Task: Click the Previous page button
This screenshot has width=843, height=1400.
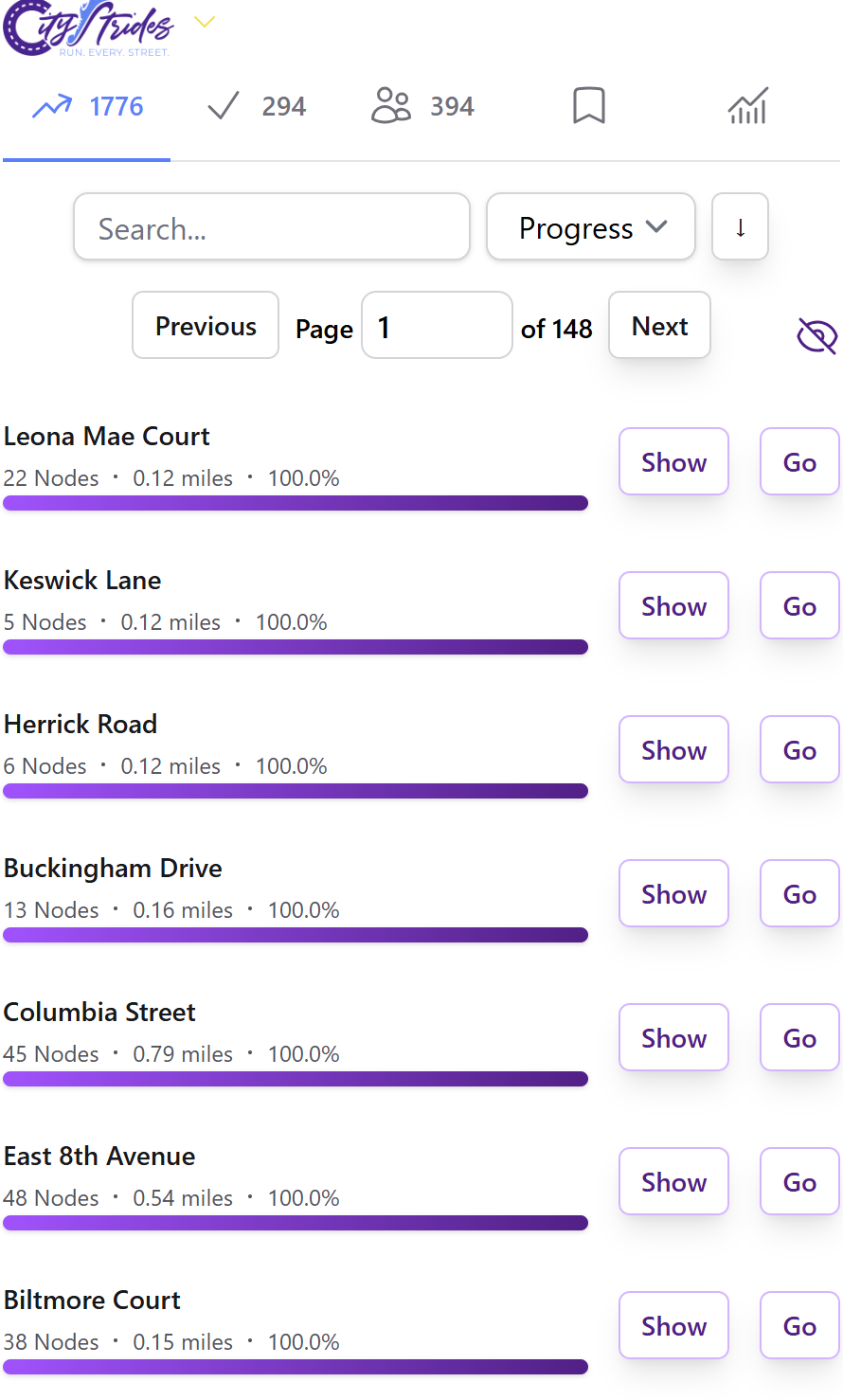Action: tap(206, 326)
